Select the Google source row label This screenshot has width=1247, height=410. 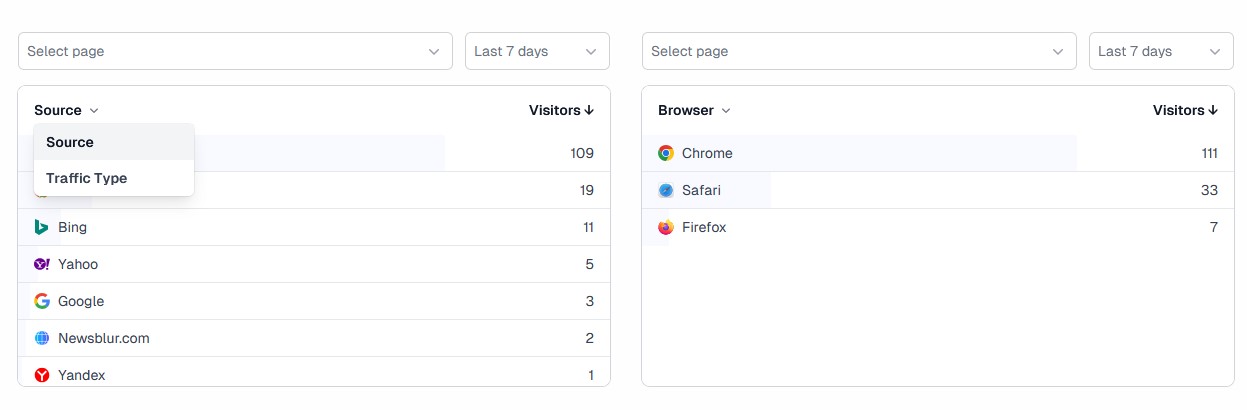tap(81, 301)
